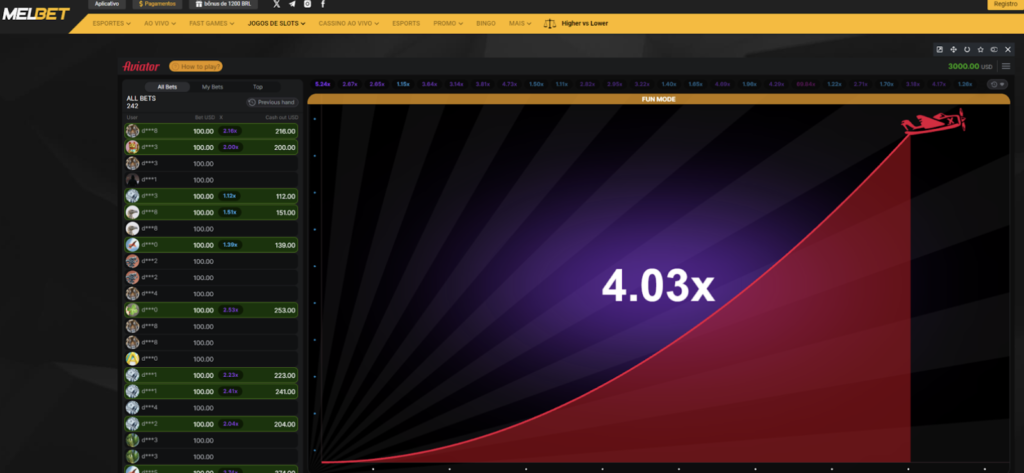Viewport: 1024px width, 473px height.
Task: Reload the game with the refresh icon
Action: click(x=967, y=49)
